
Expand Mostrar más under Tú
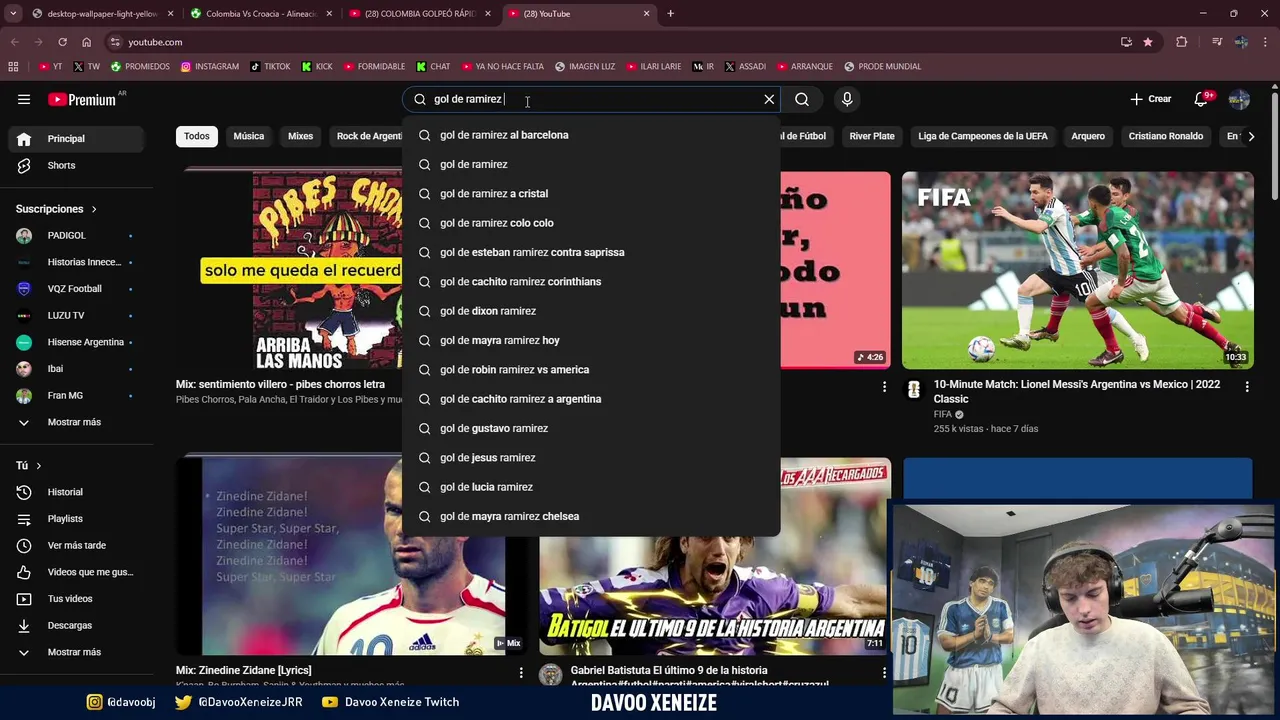(76, 652)
